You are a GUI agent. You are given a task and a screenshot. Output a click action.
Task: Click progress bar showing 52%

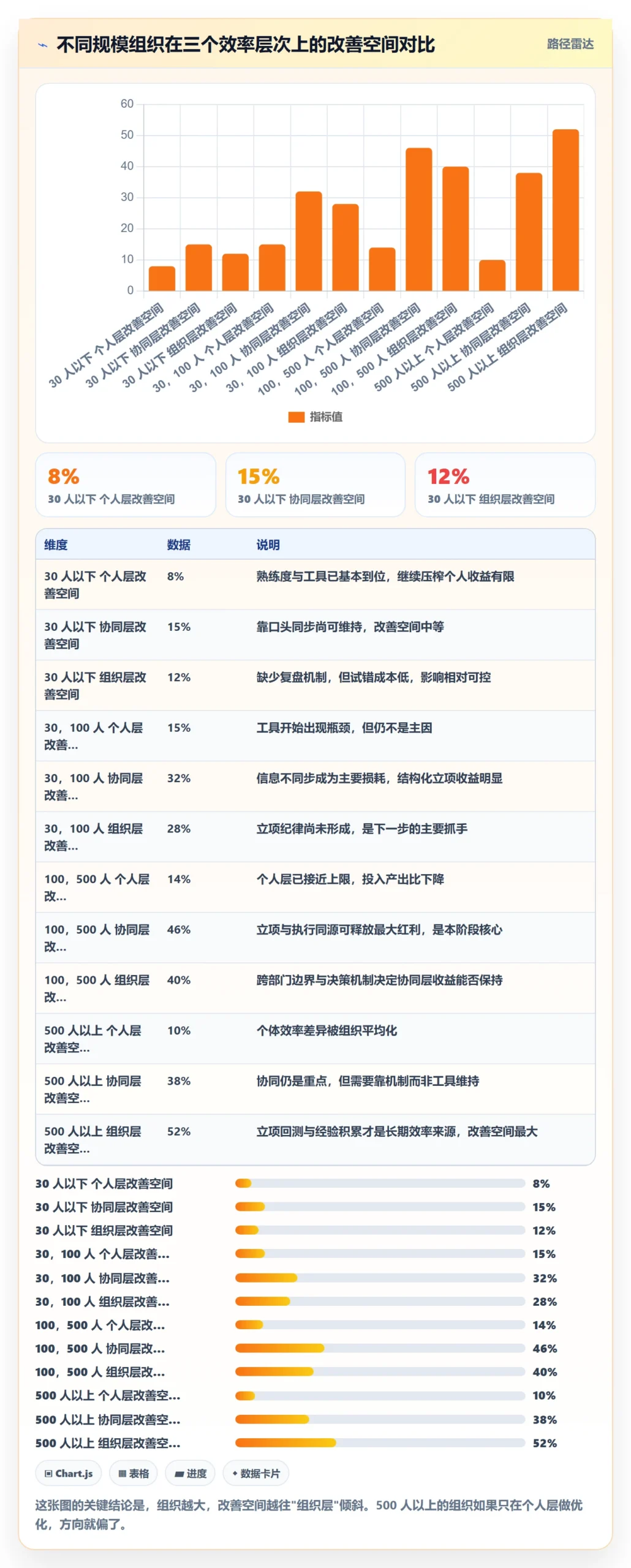380,1442
